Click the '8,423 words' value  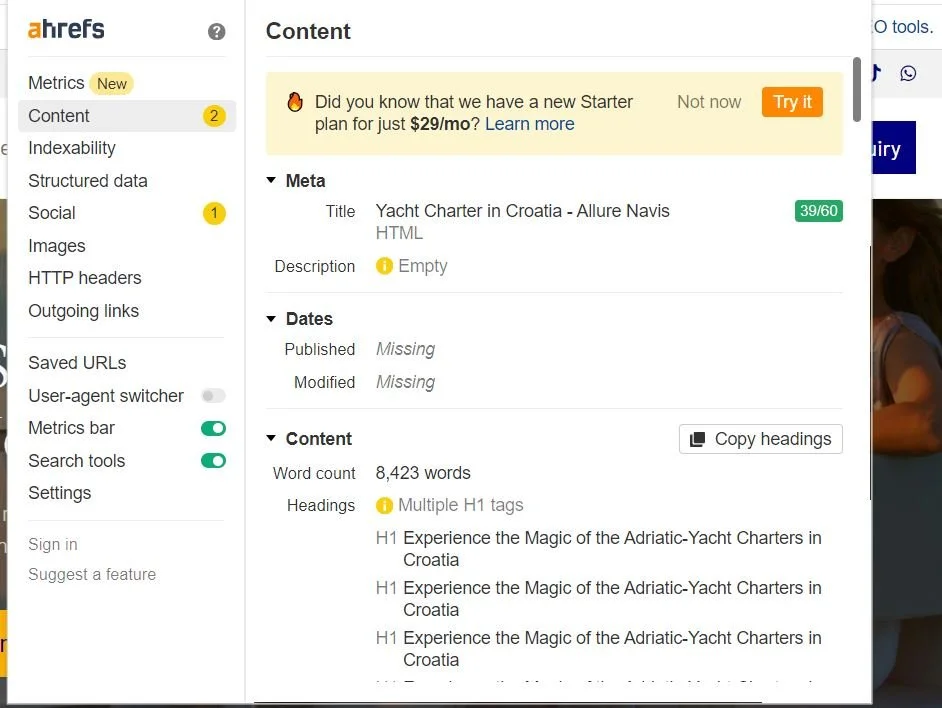423,473
